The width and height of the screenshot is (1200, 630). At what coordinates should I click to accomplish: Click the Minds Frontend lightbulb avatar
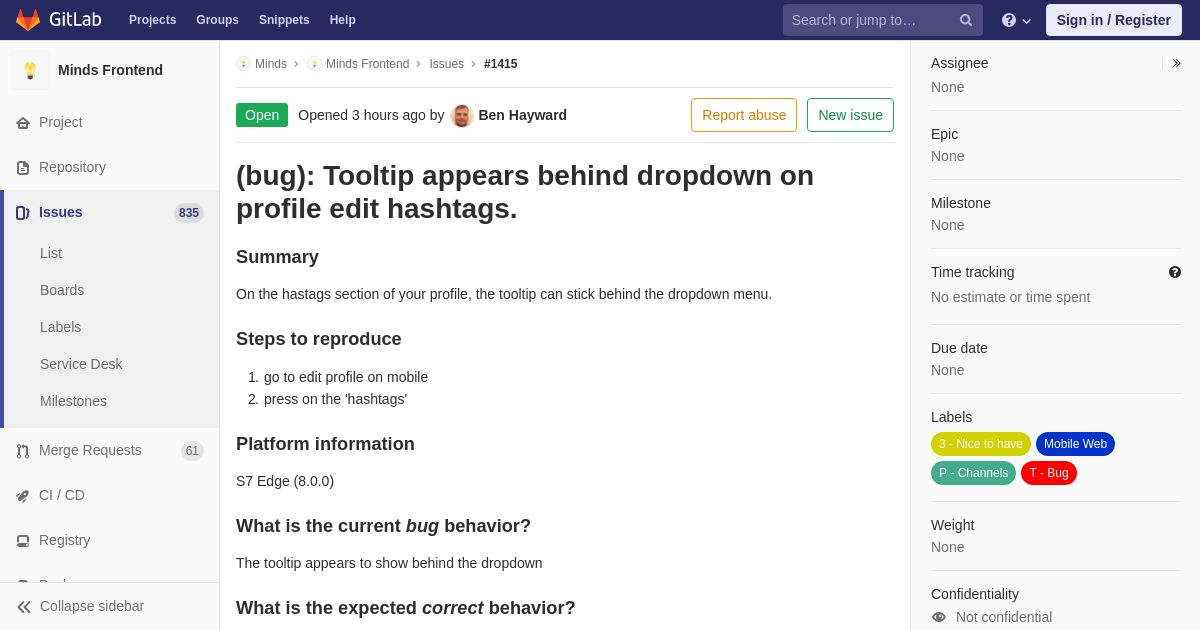30,70
